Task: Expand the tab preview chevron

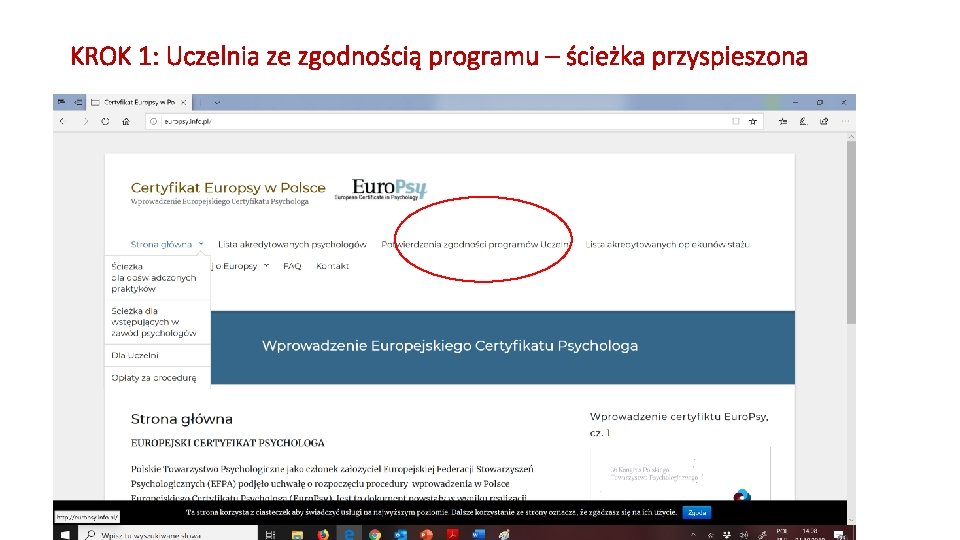Action: 217,102
